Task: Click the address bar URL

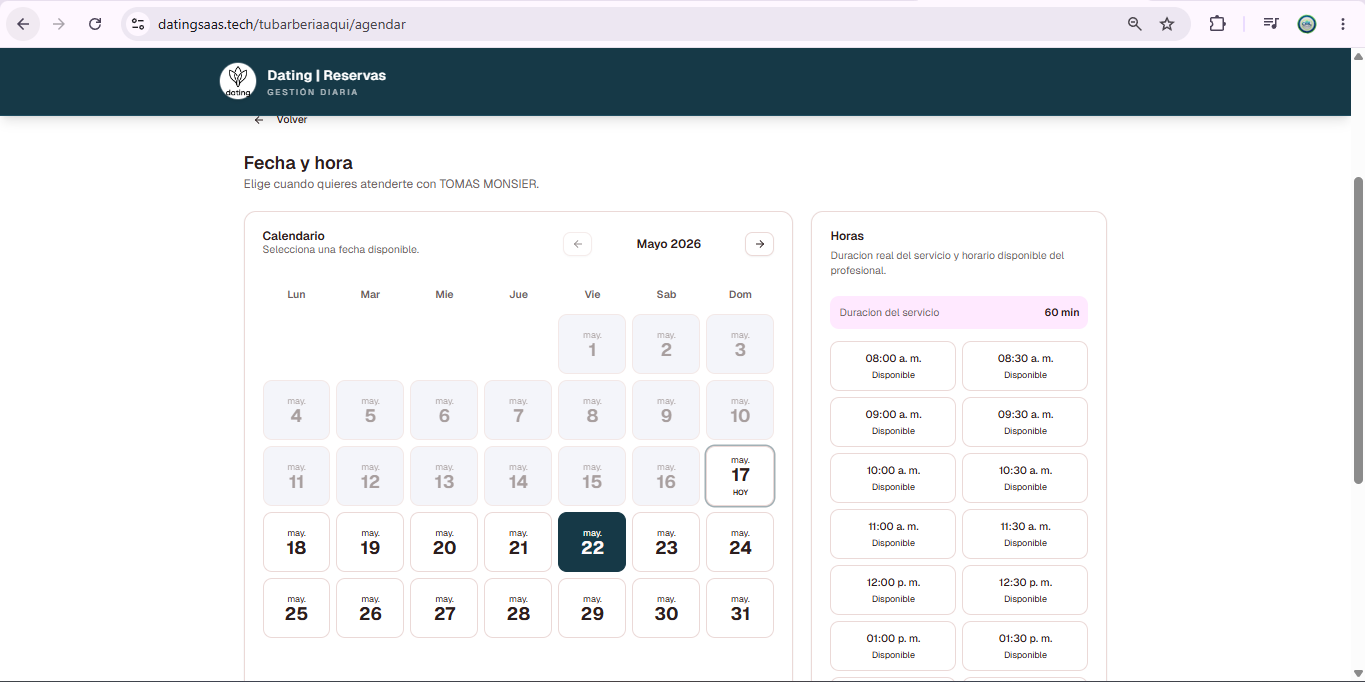Action: pyautogui.click(x=282, y=24)
